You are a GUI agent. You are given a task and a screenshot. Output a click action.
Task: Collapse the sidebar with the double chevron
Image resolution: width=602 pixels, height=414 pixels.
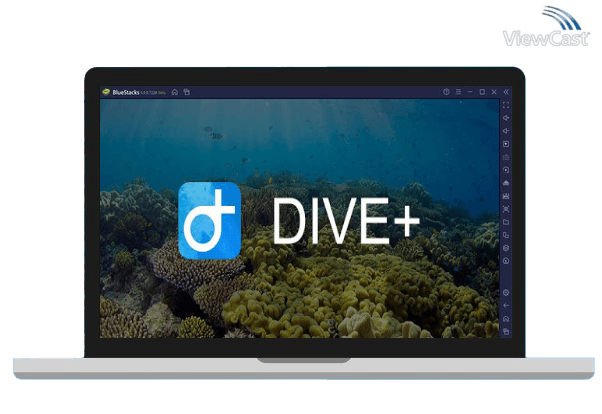click(x=506, y=92)
